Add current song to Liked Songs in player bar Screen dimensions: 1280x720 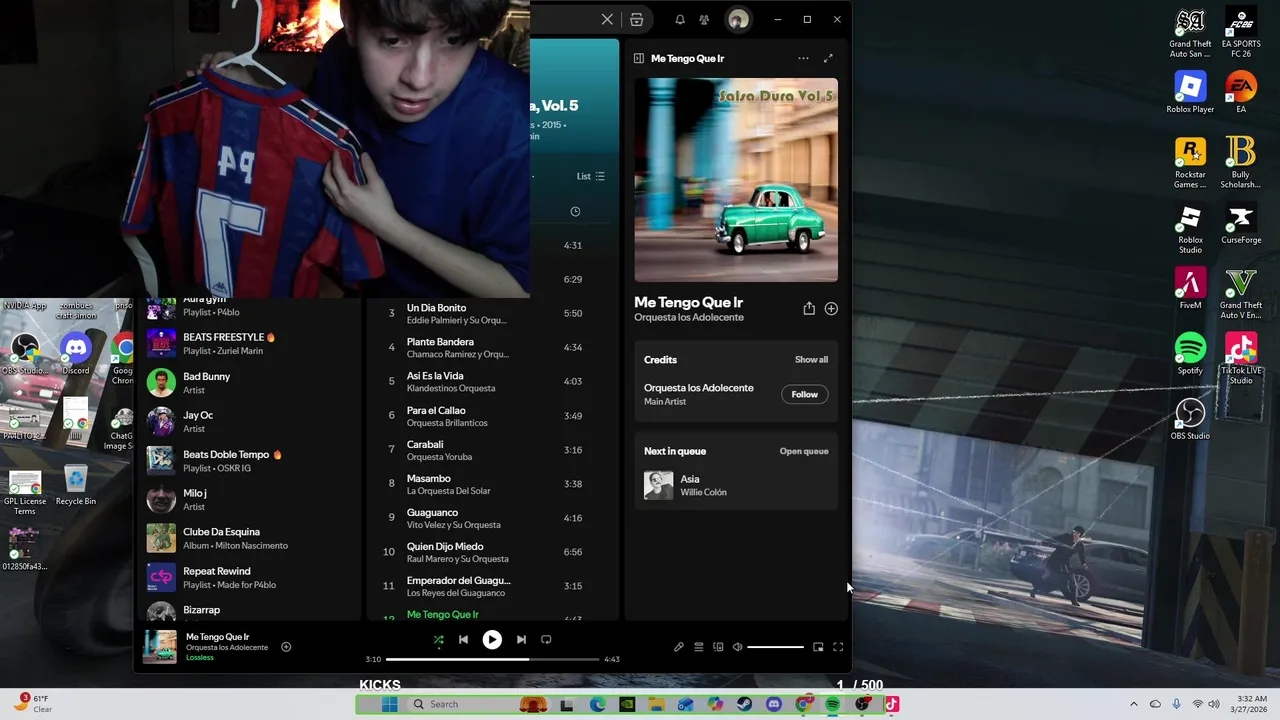click(286, 647)
